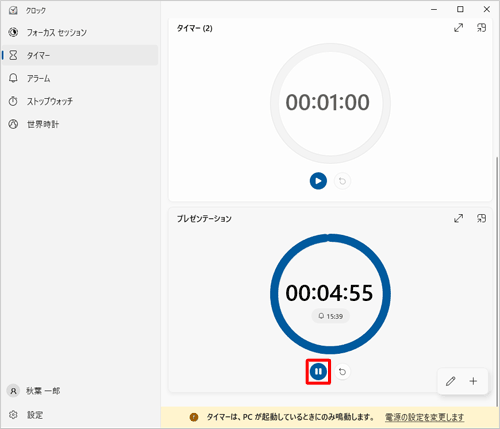Keep タイマー (2) on top in compact overlay

(481, 28)
